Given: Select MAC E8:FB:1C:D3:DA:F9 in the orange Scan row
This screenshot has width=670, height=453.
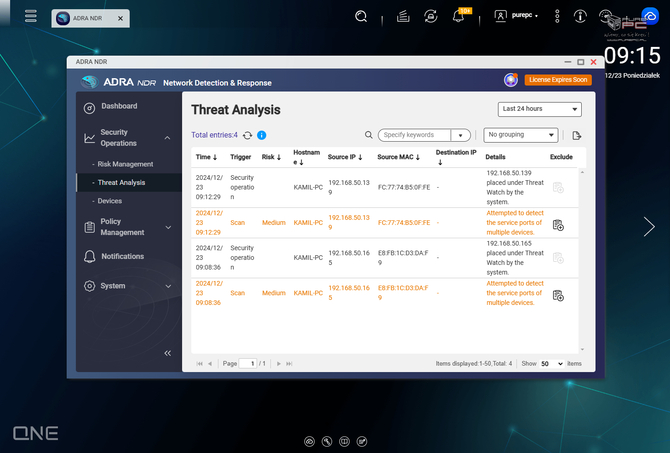Looking at the screenshot, I should pyautogui.click(x=403, y=293).
